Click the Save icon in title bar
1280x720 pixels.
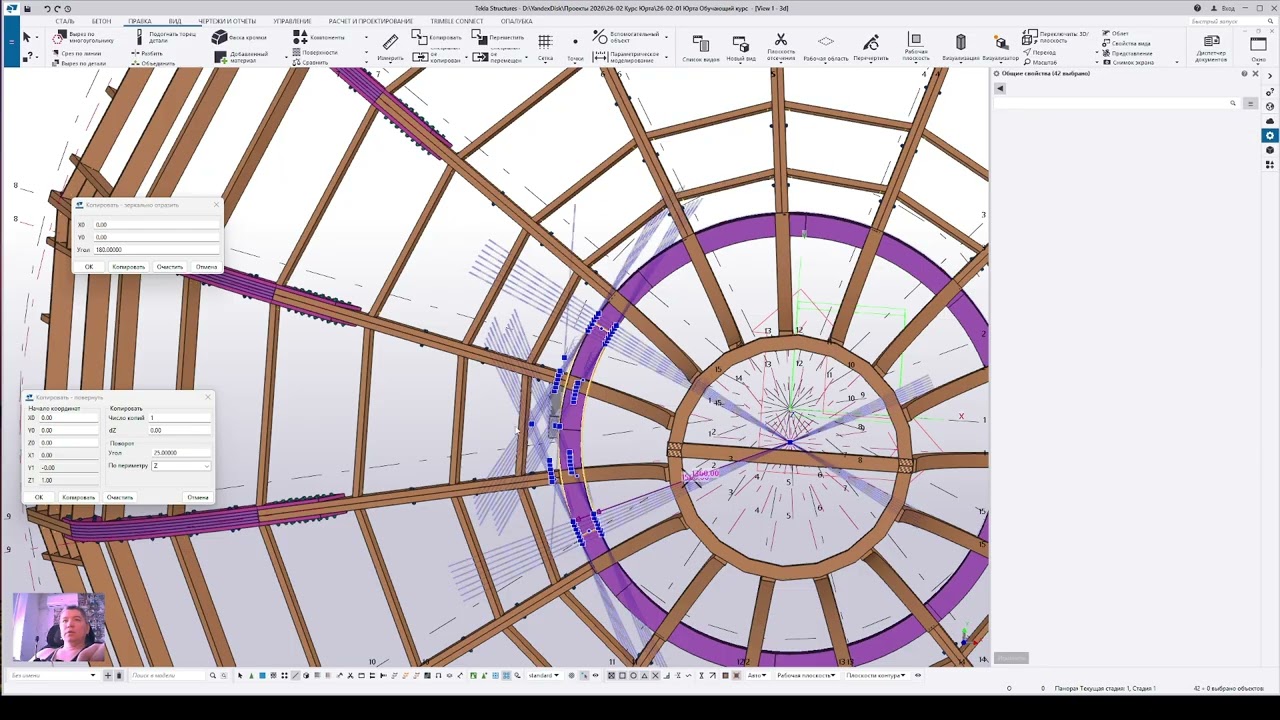click(x=28, y=8)
